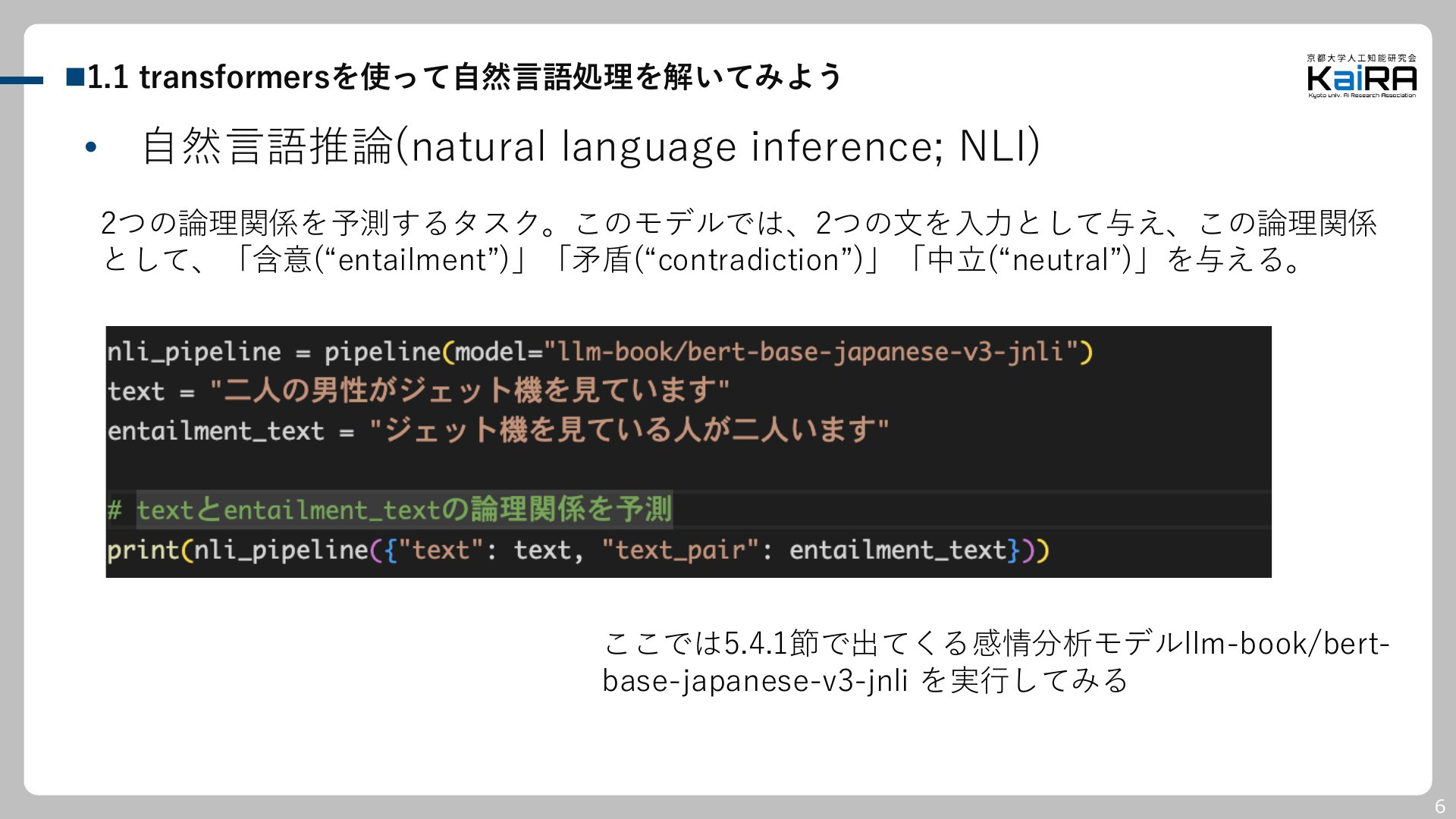The image size is (1456, 819).
Task: Click the note beginning ここでは5.4.1節
Action: point(996,643)
